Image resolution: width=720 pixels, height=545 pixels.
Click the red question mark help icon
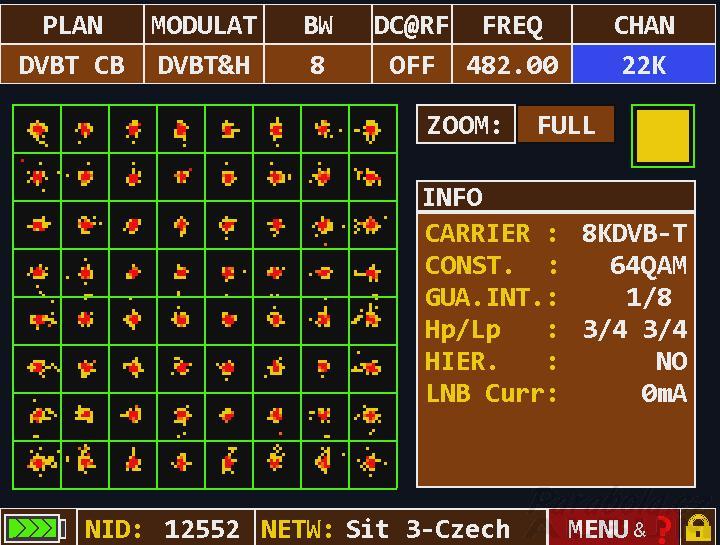tap(664, 528)
